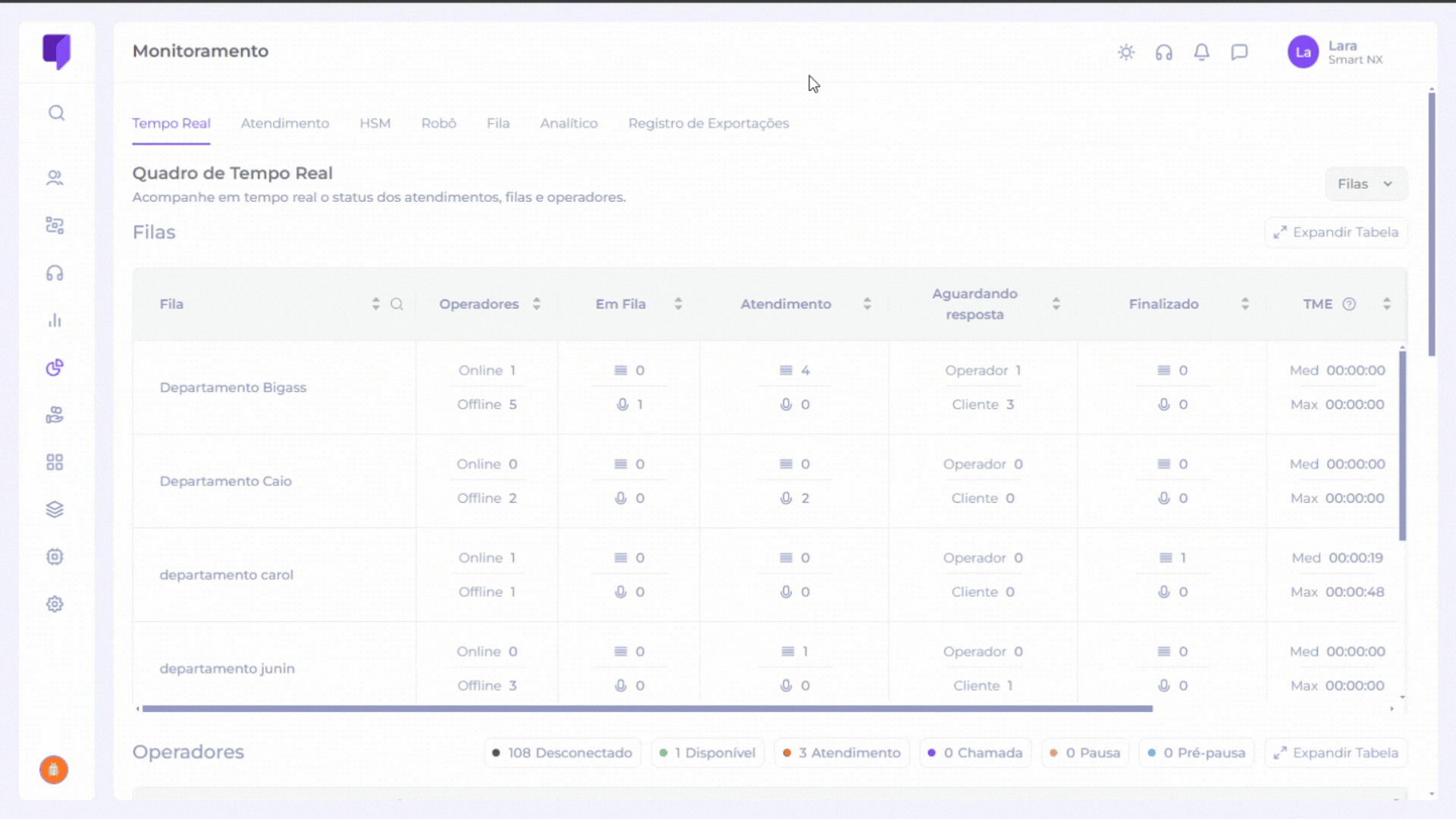Open the stacked layers sidebar icon
Viewport: 1456px width, 819px height.
point(55,510)
